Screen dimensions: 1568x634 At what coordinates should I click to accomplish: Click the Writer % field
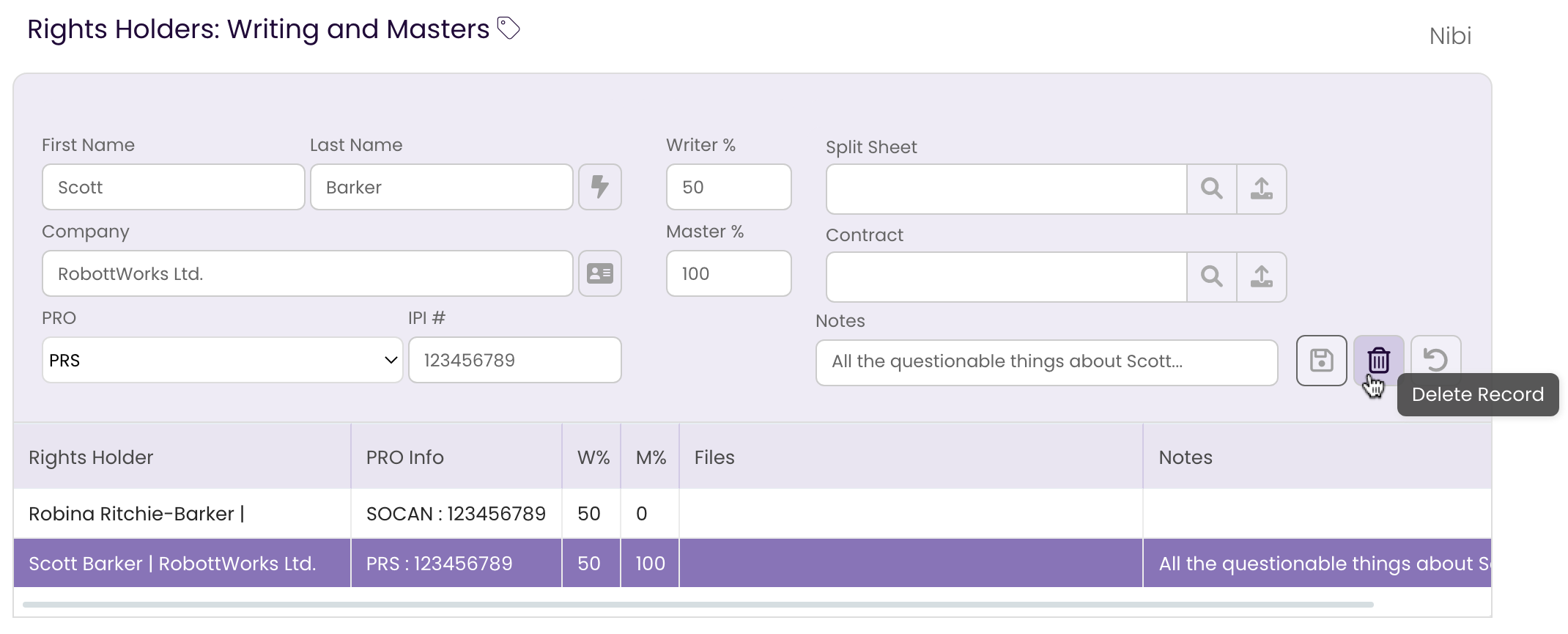tap(729, 187)
